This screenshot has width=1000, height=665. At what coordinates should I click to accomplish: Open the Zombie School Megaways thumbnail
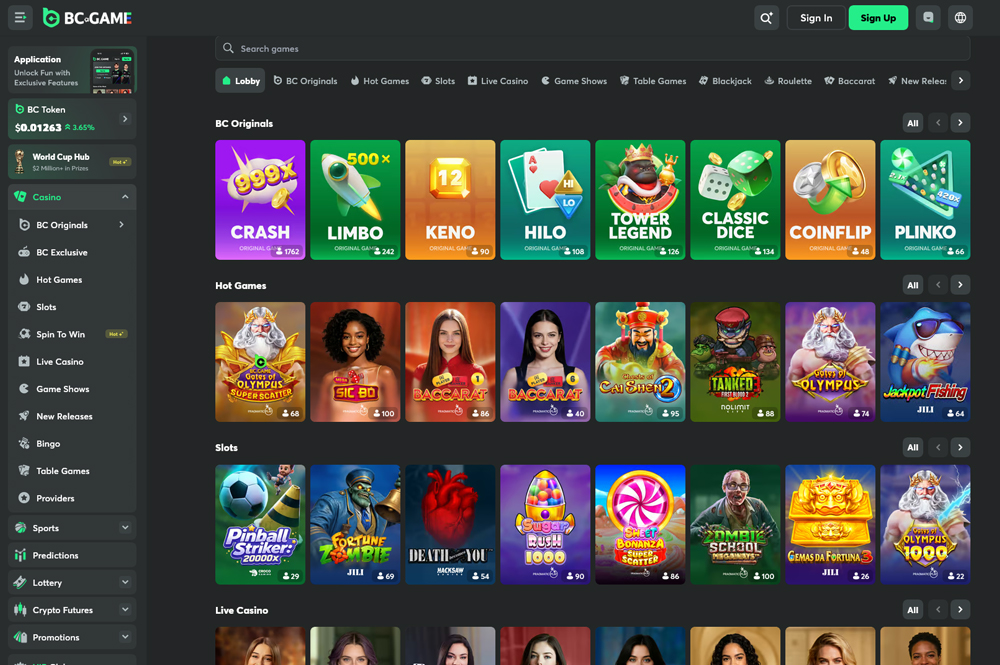click(x=735, y=525)
